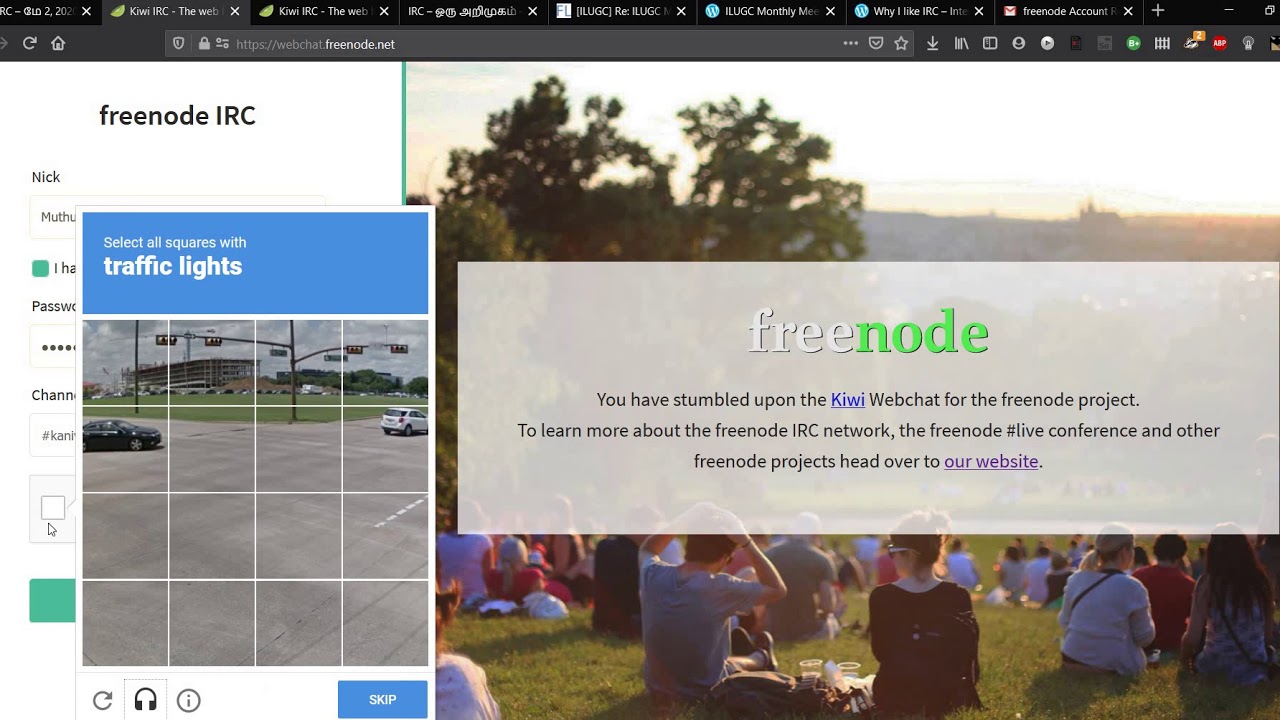
Task: Reload the page with the browser refresh button
Action: tap(29, 44)
